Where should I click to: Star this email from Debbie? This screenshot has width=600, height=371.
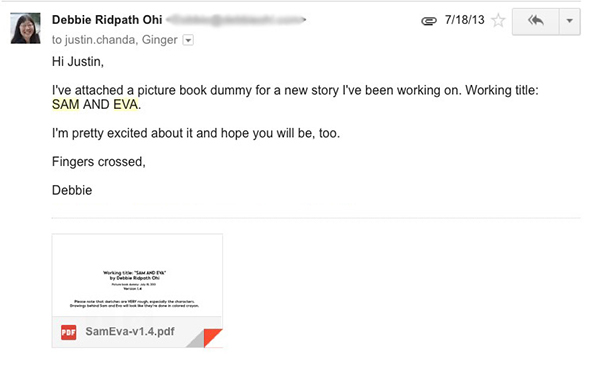click(x=498, y=20)
